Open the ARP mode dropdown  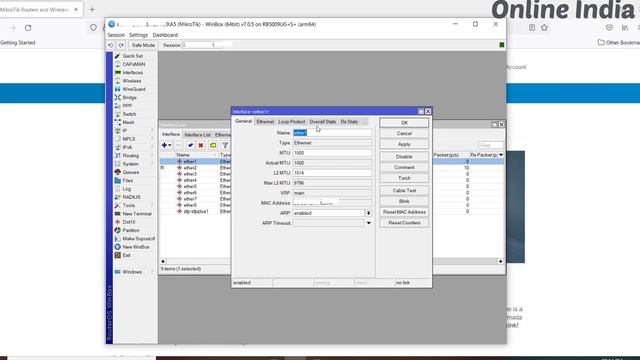(368, 213)
